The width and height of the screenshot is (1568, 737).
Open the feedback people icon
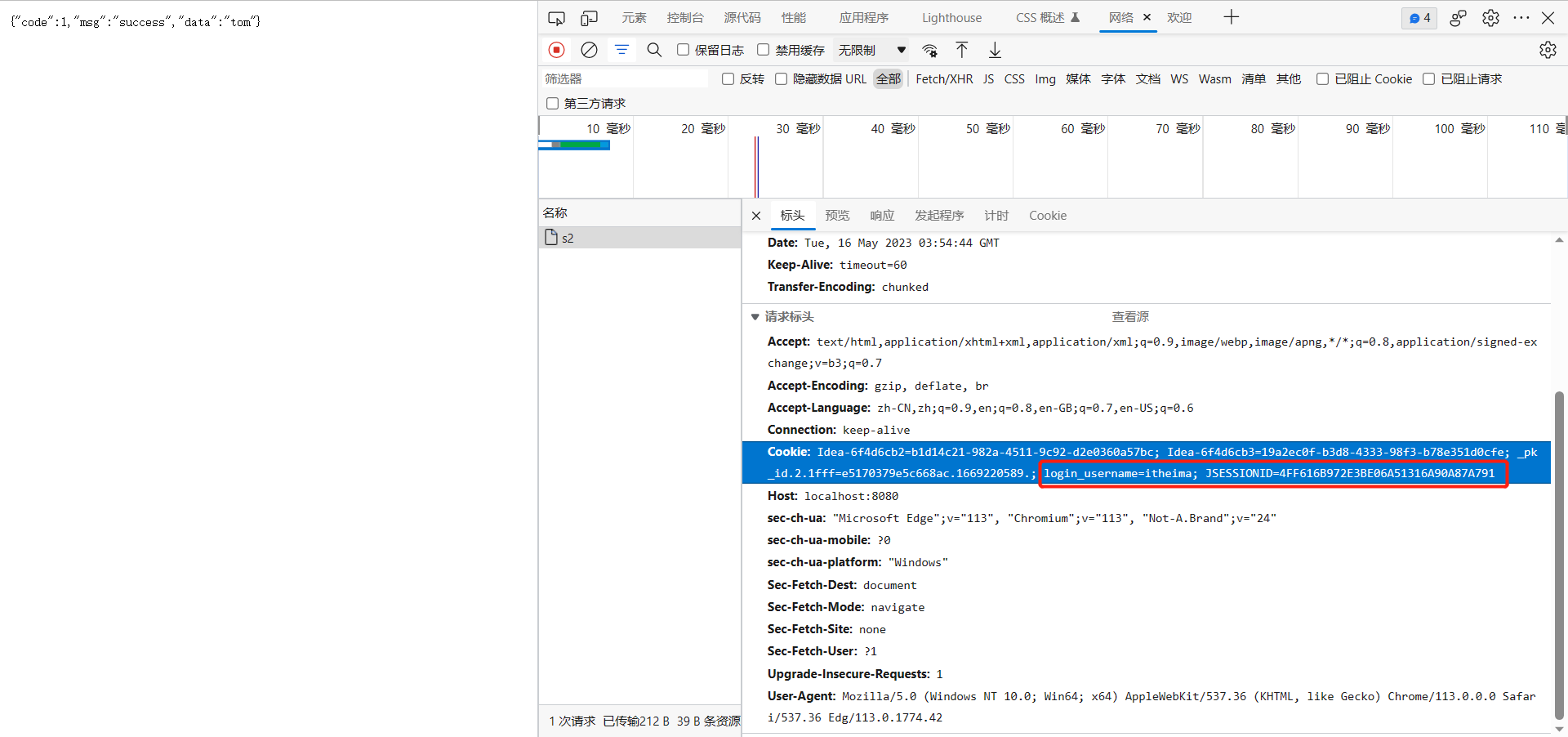pyautogui.click(x=1459, y=18)
